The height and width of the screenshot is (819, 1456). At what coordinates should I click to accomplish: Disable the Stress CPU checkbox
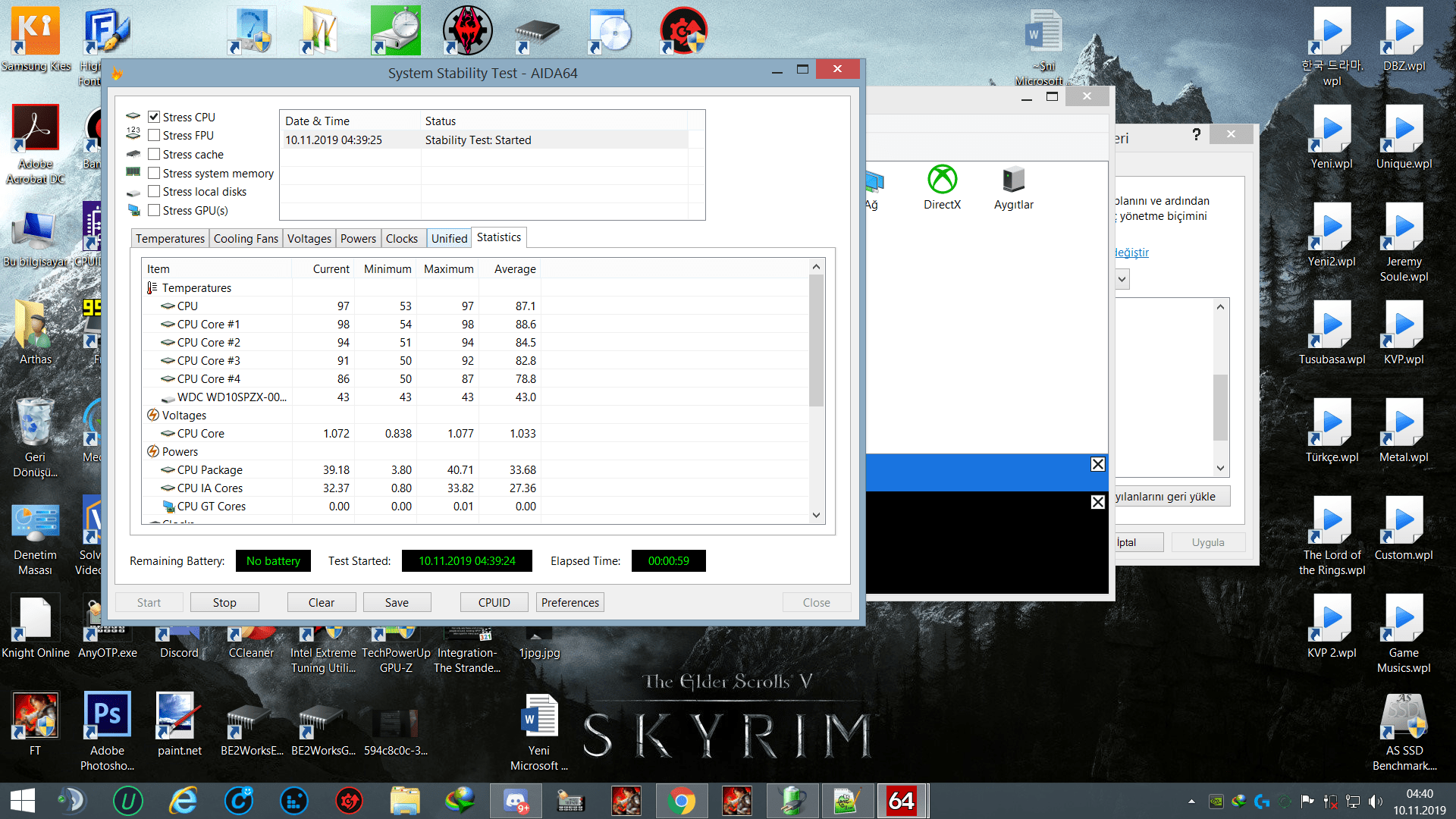(154, 117)
